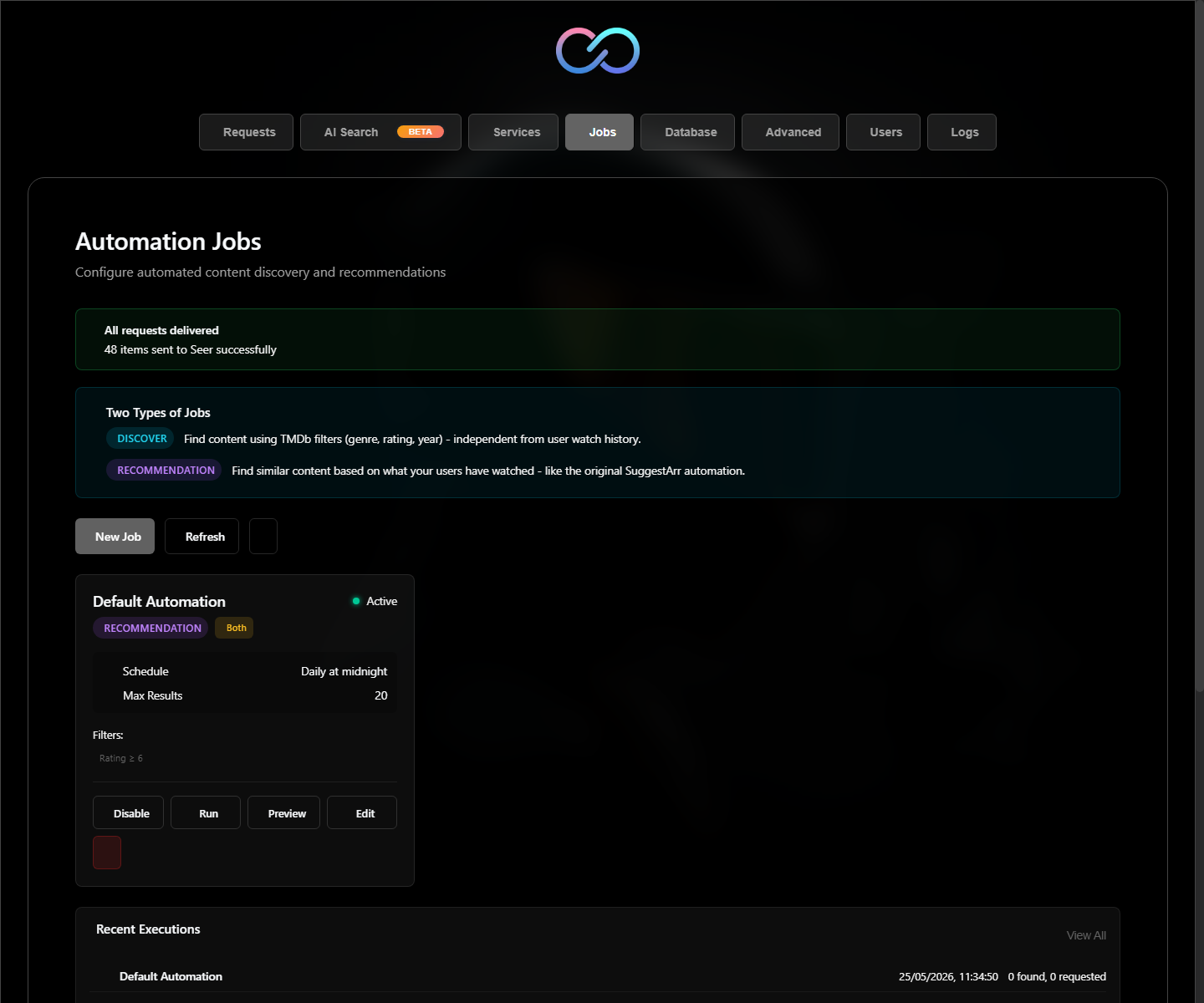Click the orange BETA badge

(x=421, y=132)
